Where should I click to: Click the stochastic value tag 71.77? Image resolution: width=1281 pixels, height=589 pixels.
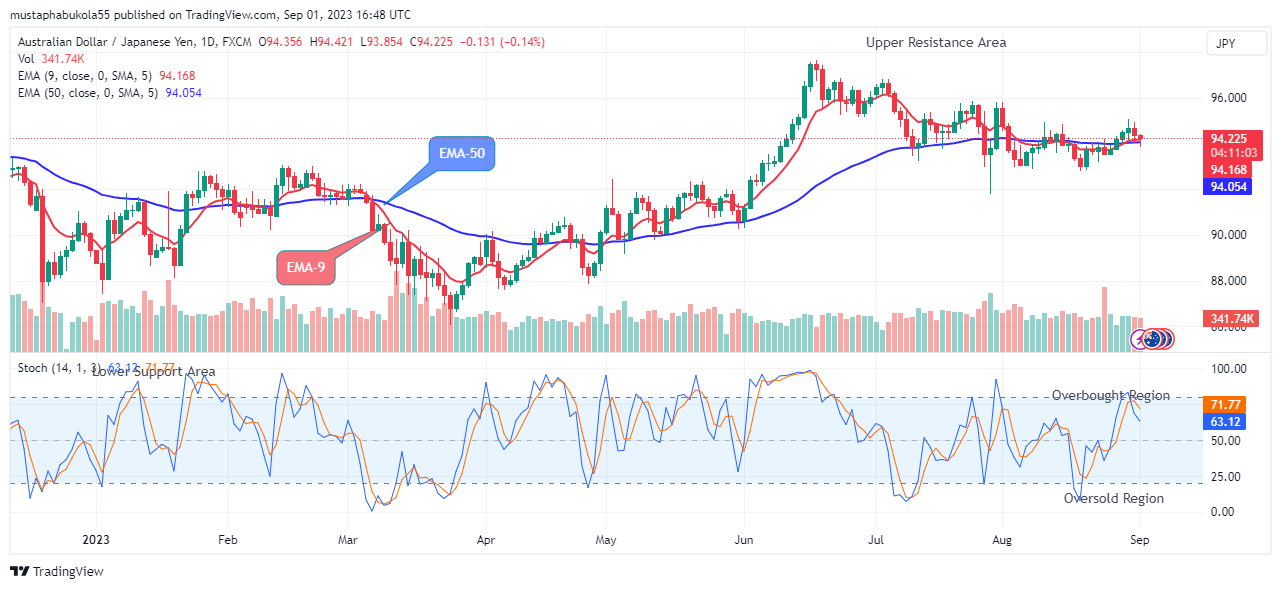[1225, 405]
